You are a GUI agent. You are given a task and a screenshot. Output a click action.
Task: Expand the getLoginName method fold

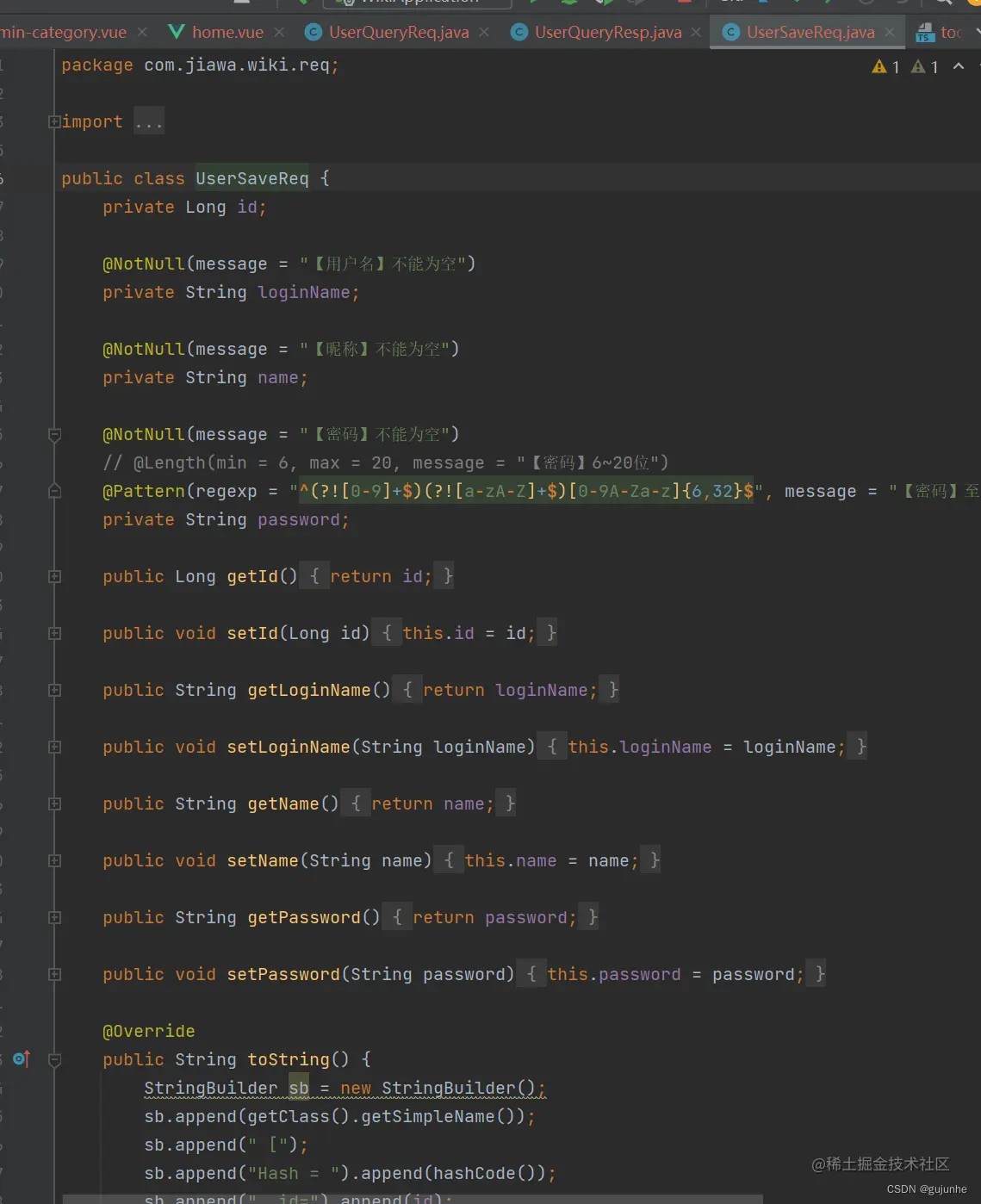coord(54,690)
